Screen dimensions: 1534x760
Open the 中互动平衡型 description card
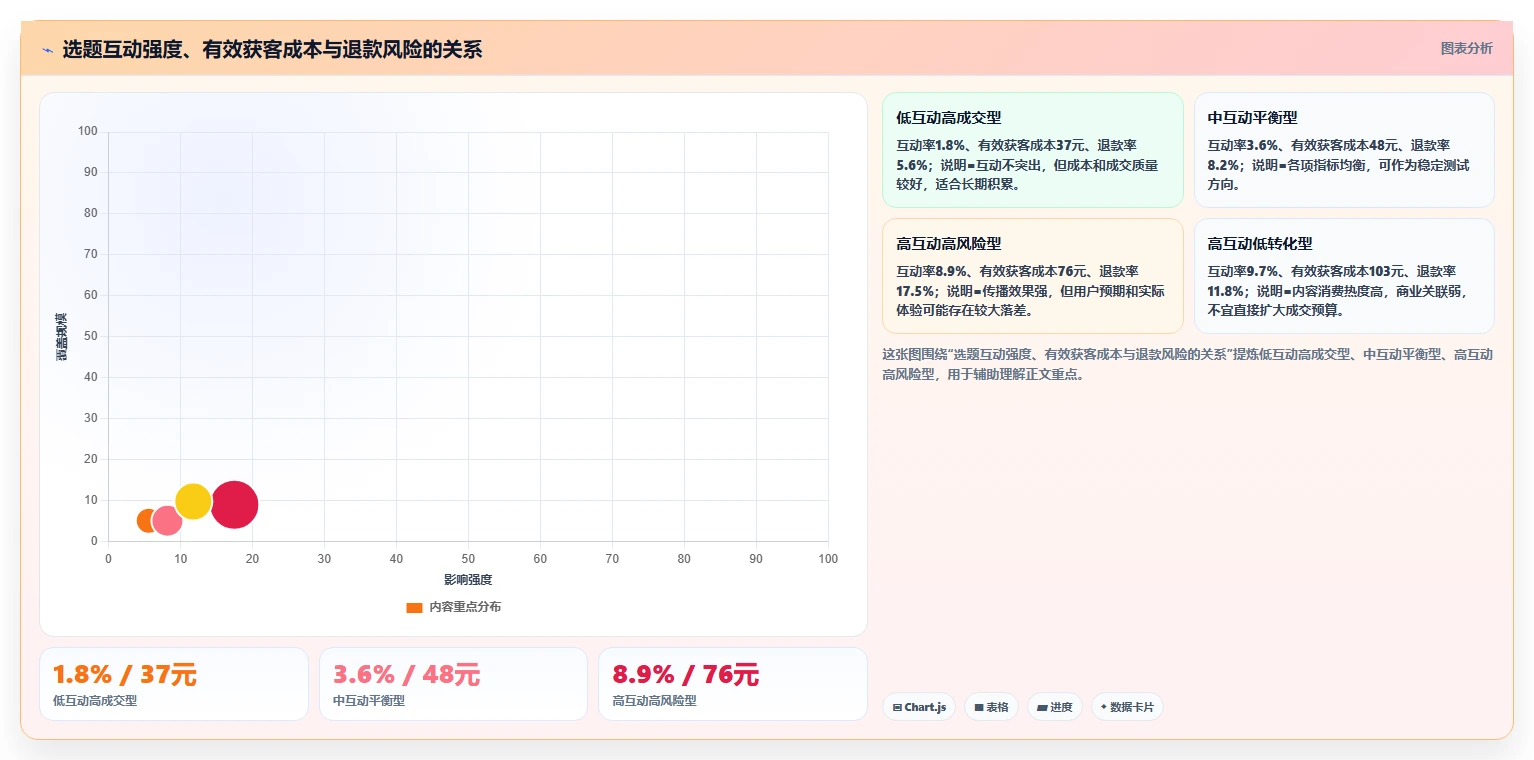pyautogui.click(x=1344, y=150)
